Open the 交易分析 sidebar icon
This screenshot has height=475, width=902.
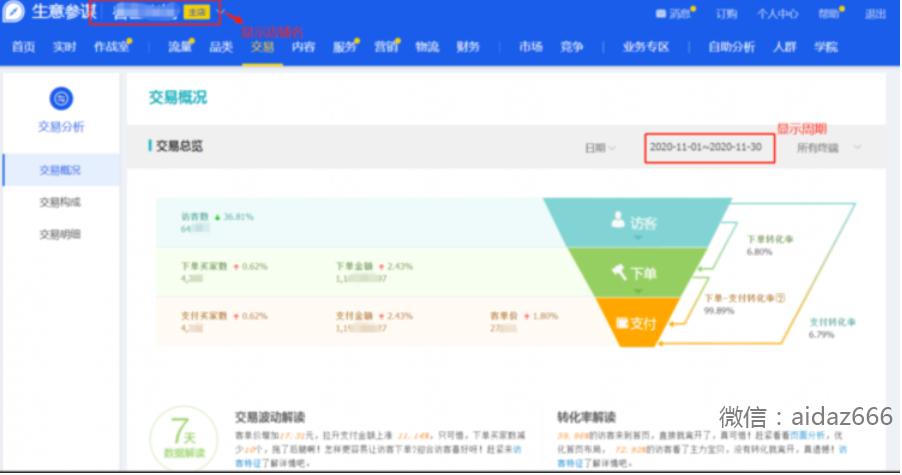click(x=61, y=98)
